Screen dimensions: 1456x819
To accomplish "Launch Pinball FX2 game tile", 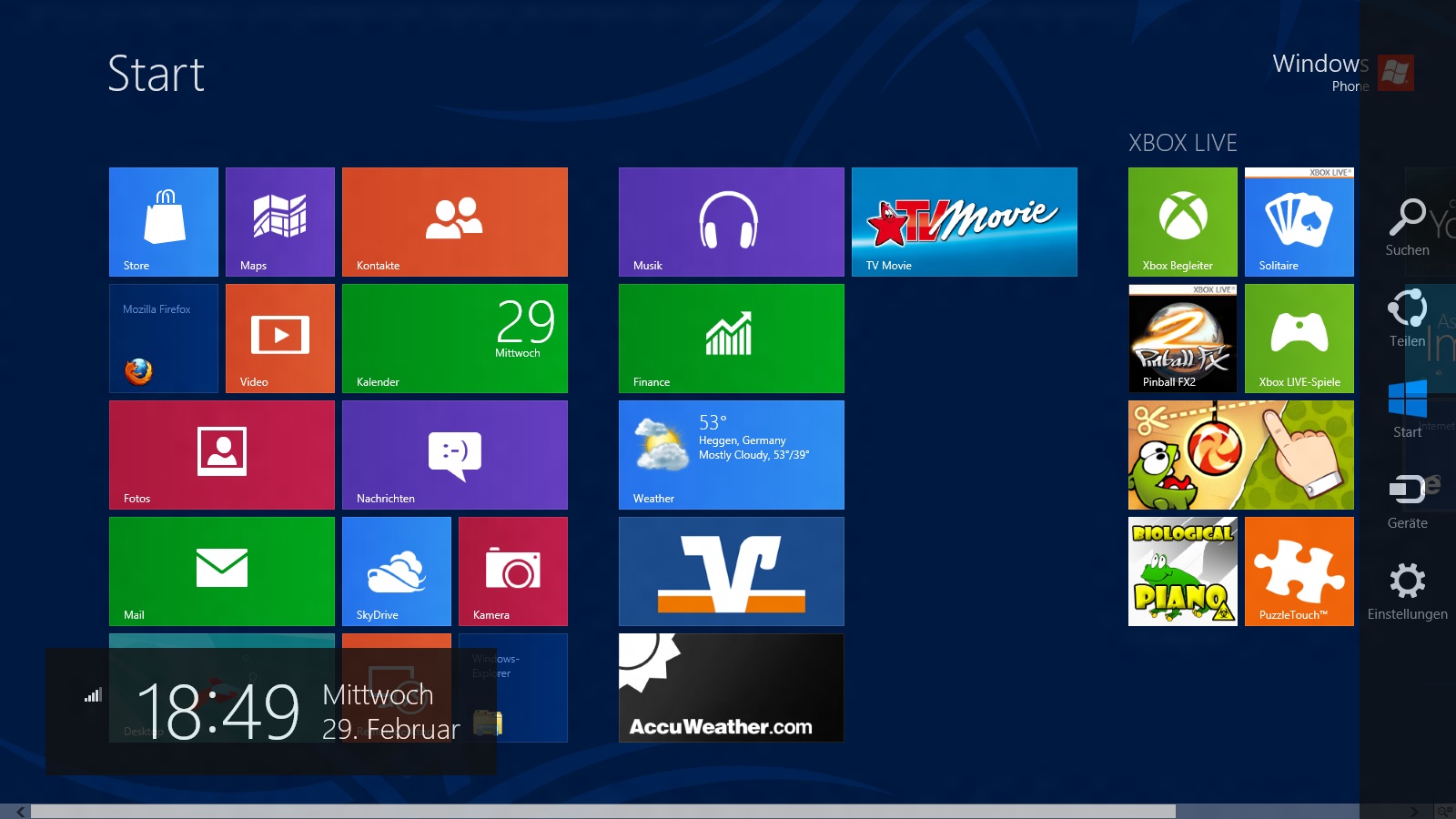I will [1183, 339].
